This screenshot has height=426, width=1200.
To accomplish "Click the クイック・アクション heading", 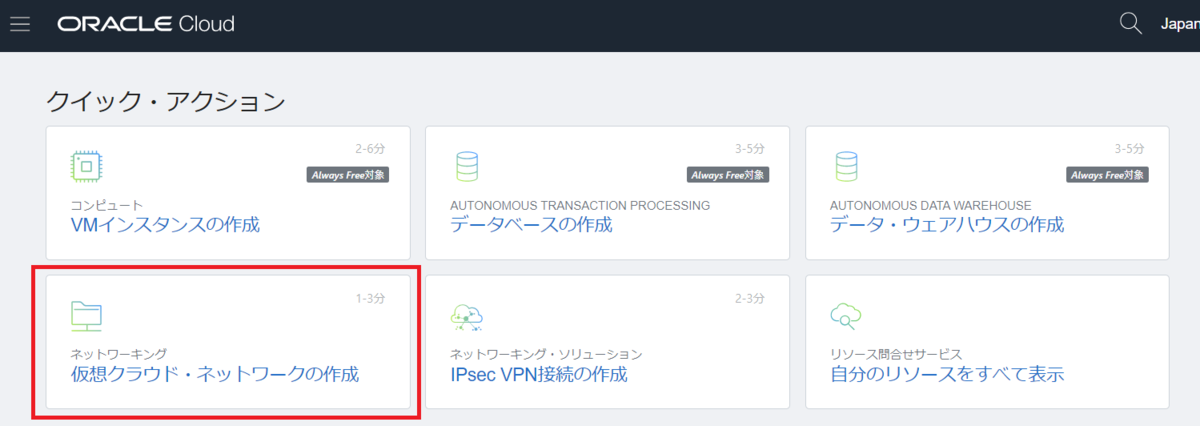I will click(x=166, y=101).
